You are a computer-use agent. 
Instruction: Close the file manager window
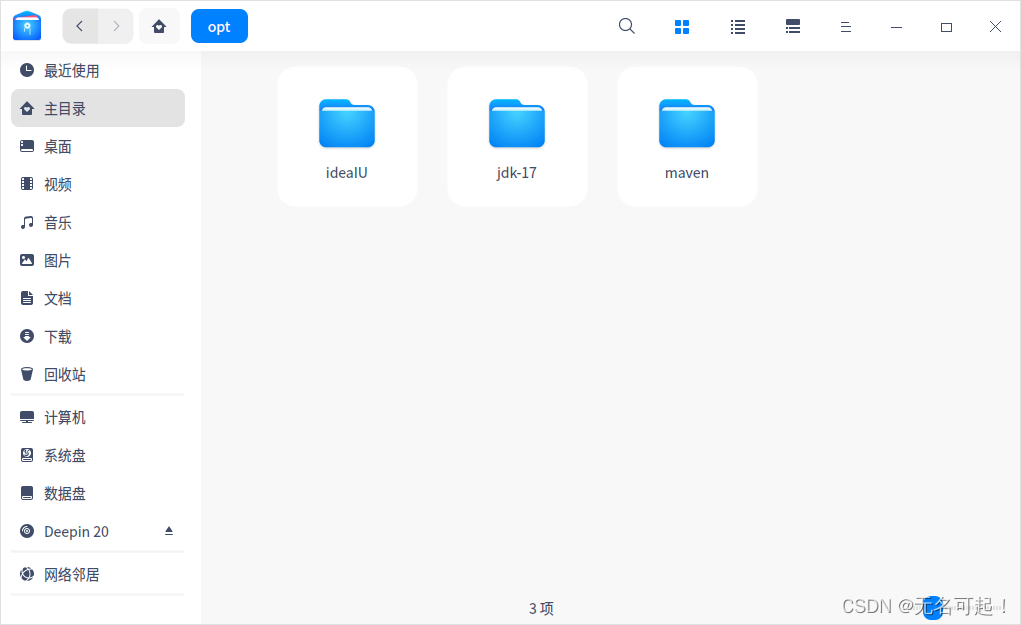pyautogui.click(x=995, y=27)
